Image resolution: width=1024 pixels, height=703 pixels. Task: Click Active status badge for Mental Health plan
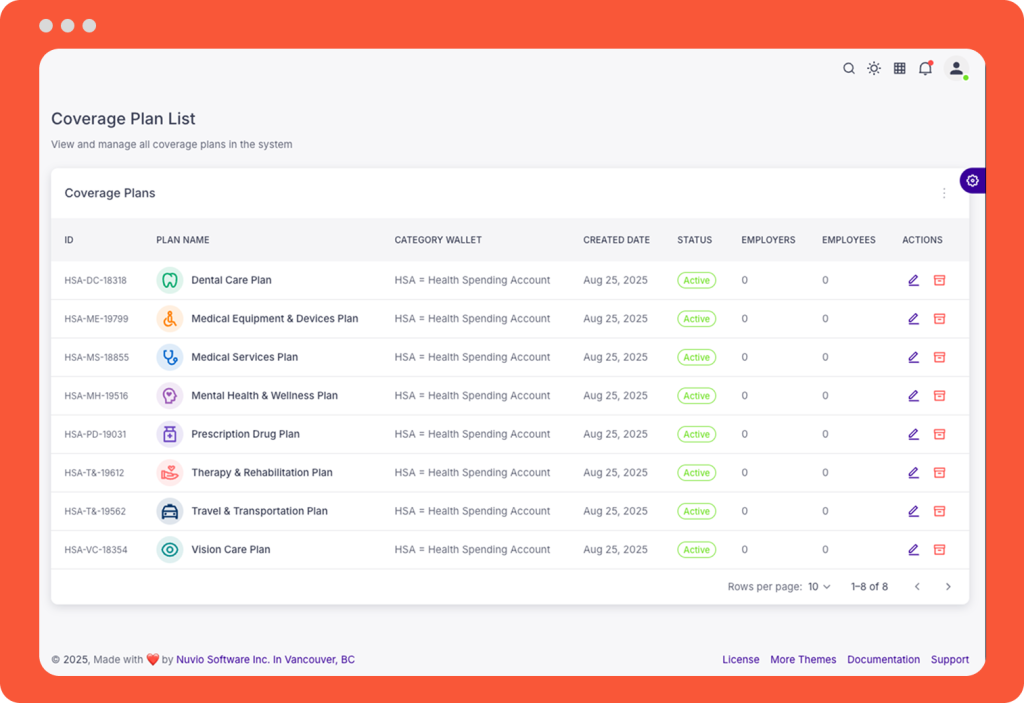tap(696, 396)
